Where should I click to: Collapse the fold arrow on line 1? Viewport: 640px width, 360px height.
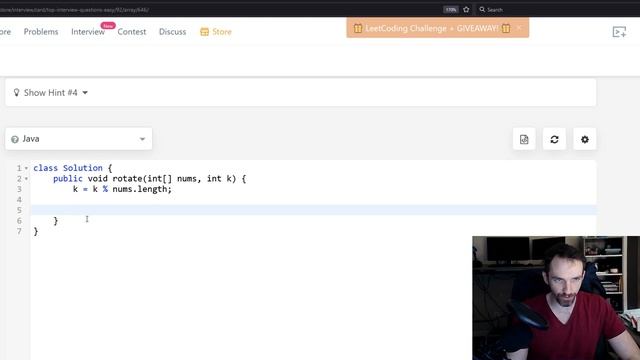[27, 168]
